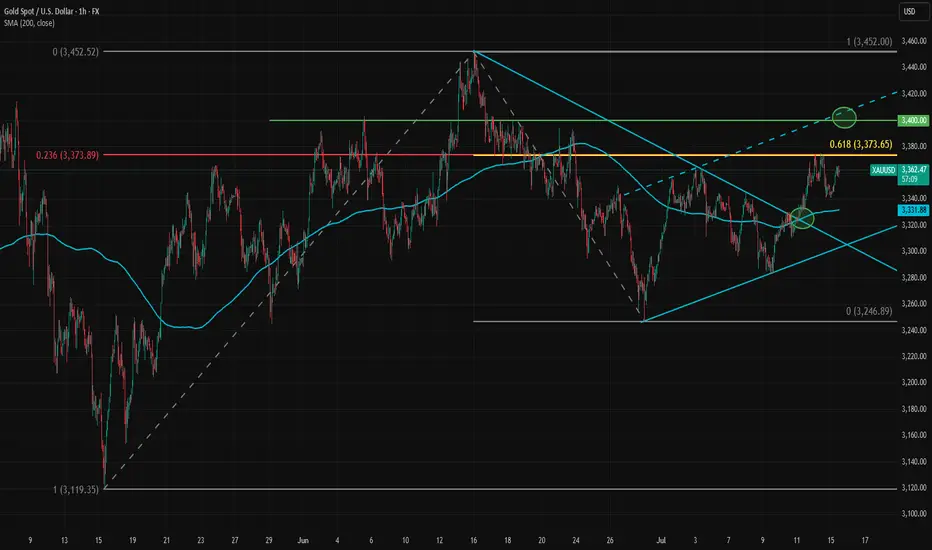Click the '27' date axis label

point(235,540)
